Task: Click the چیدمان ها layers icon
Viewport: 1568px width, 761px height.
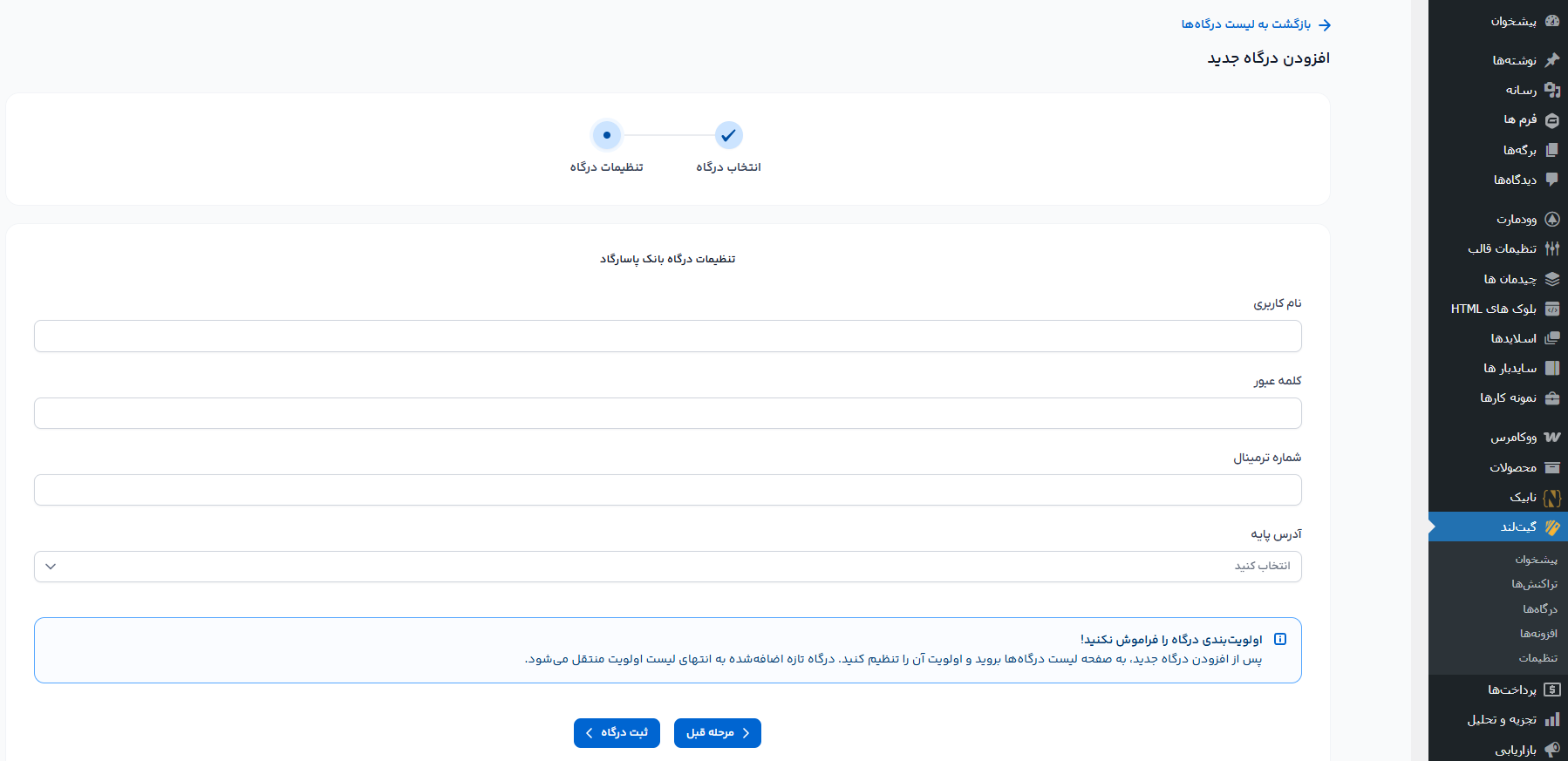Action: coord(1552,279)
